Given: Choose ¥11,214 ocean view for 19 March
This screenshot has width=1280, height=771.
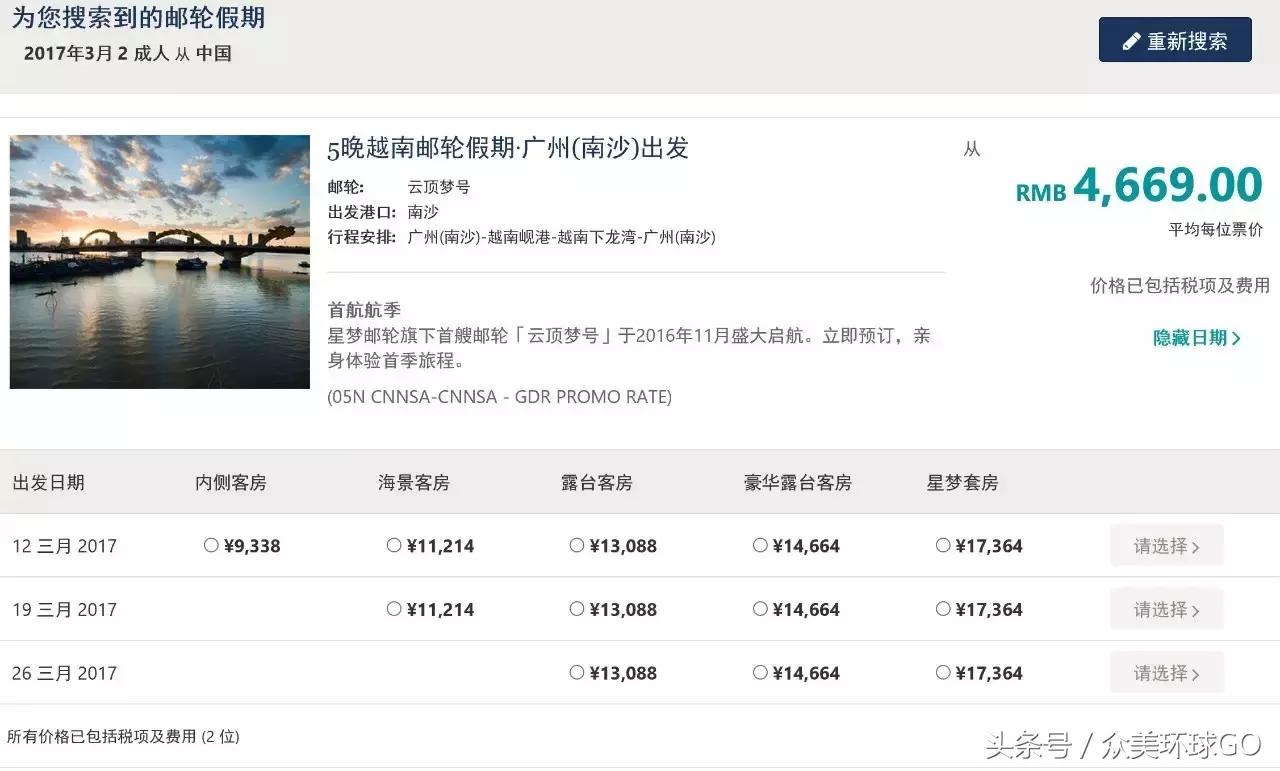Looking at the screenshot, I should click(394, 609).
